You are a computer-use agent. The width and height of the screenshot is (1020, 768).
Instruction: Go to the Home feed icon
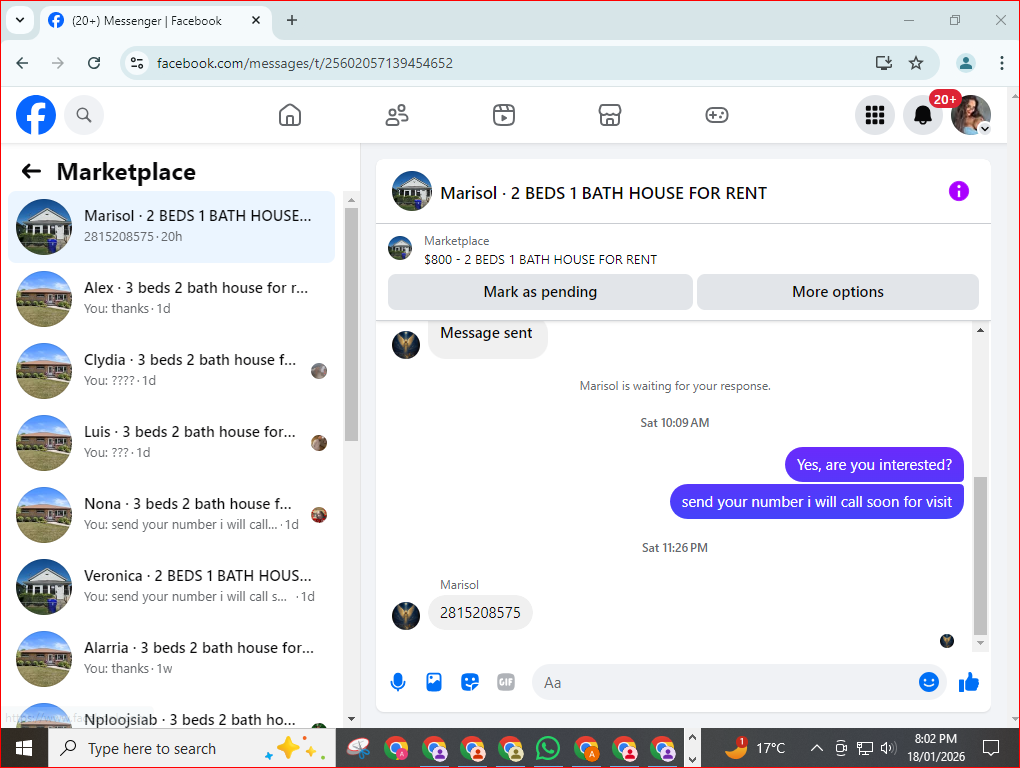pos(289,115)
